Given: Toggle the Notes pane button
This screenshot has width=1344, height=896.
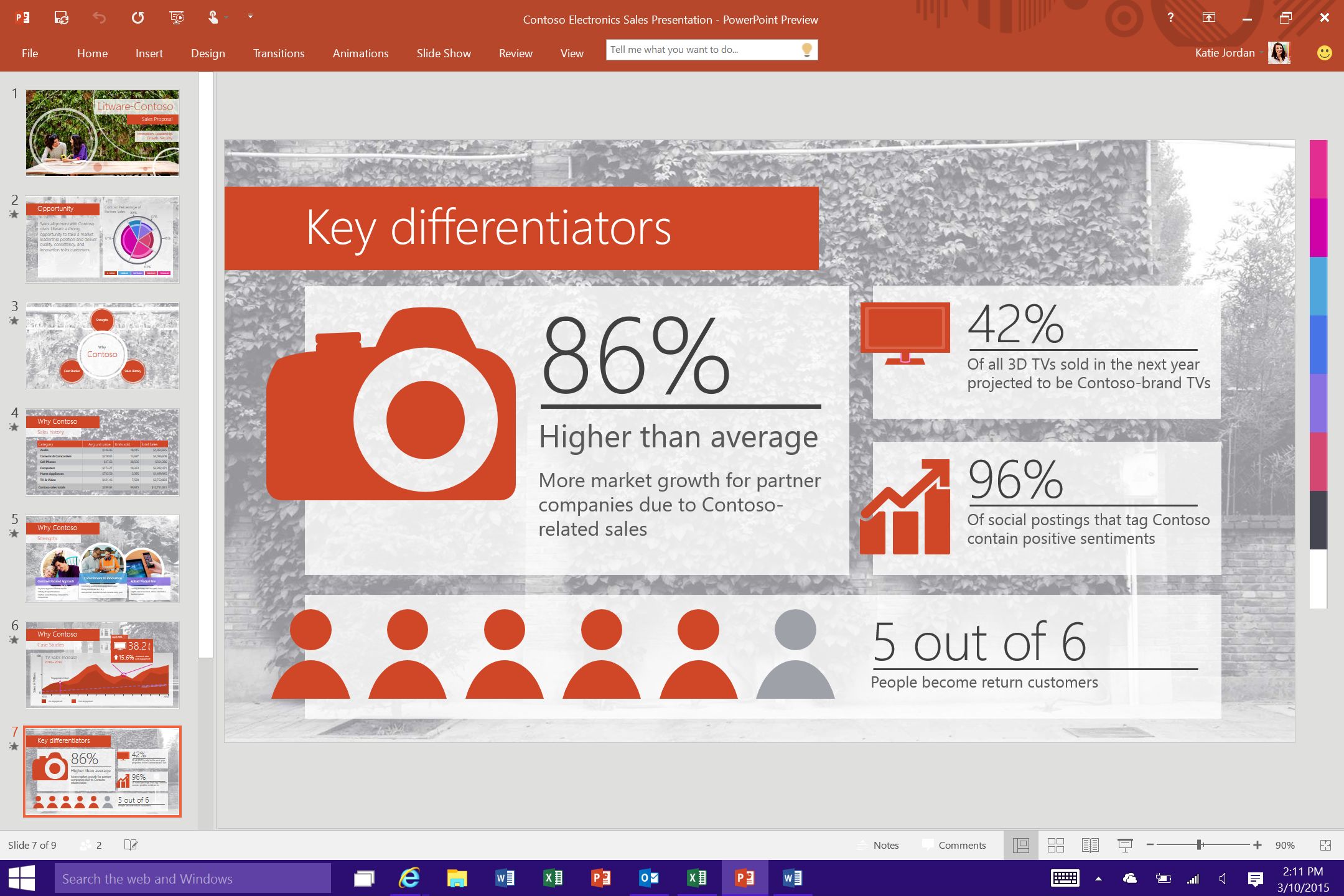Looking at the screenshot, I should pyautogui.click(x=878, y=845).
